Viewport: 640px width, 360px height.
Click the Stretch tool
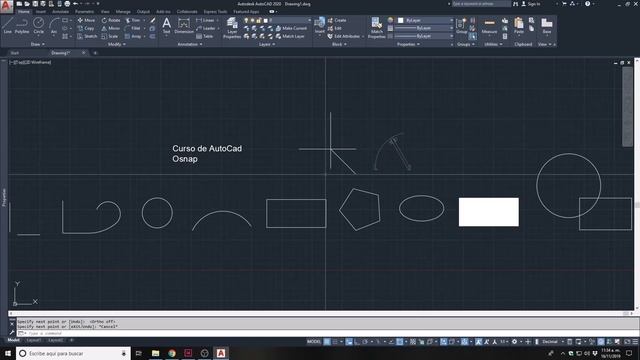pyautogui.click(x=87, y=36)
